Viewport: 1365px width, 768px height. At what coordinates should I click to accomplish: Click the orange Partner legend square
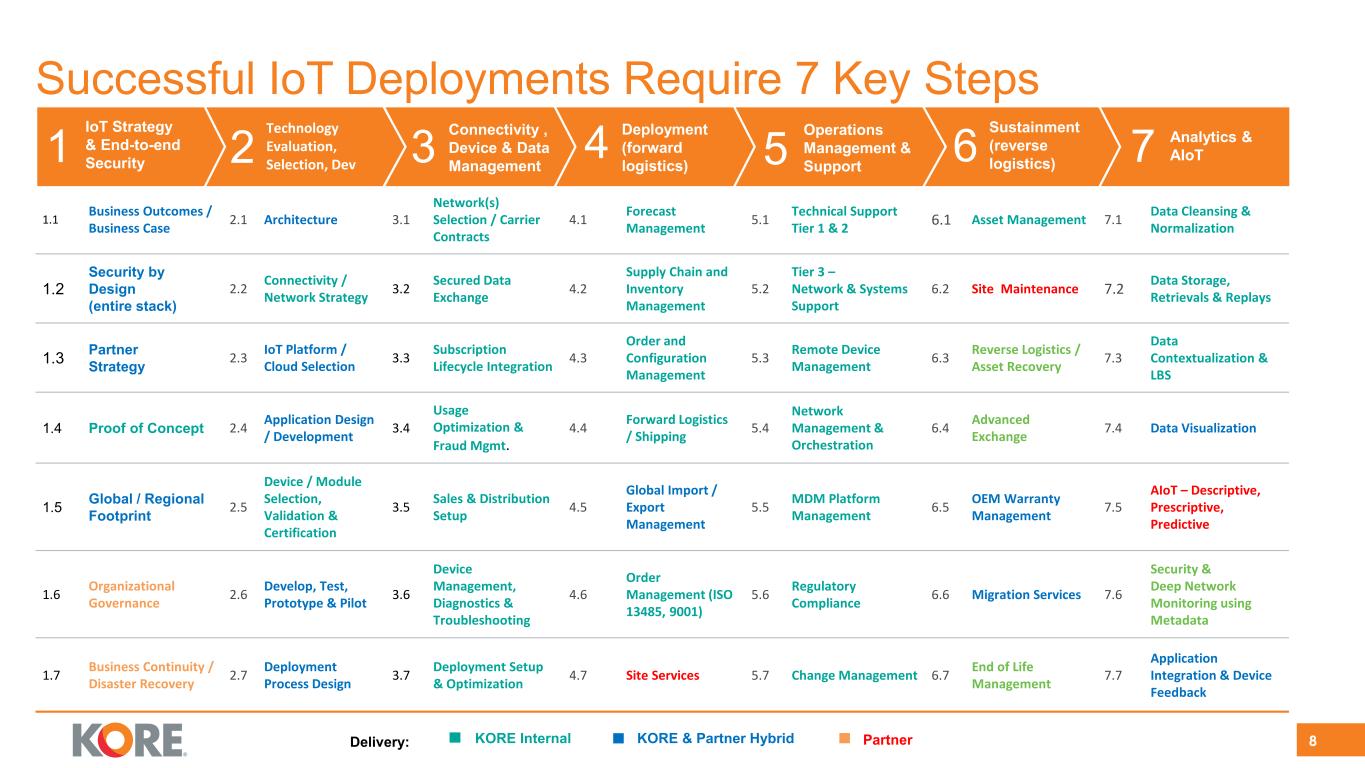pos(844,739)
